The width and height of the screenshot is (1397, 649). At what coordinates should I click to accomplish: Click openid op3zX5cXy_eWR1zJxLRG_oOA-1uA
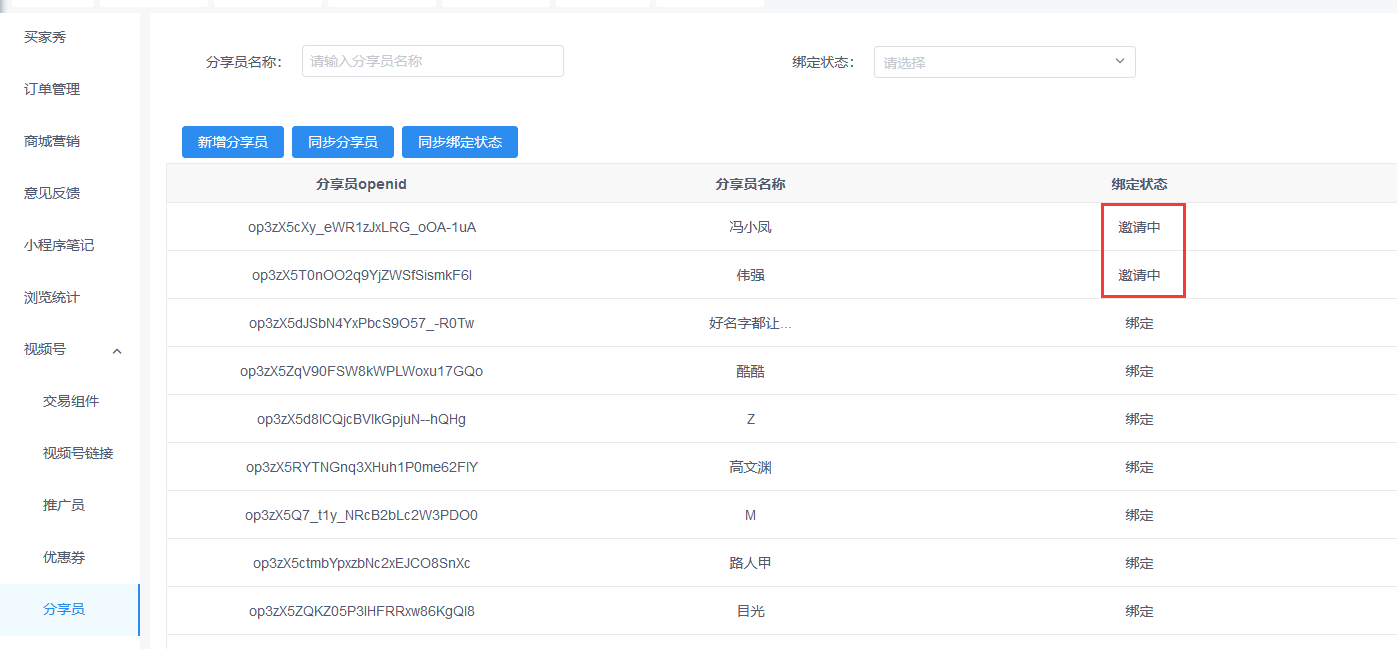click(x=362, y=227)
